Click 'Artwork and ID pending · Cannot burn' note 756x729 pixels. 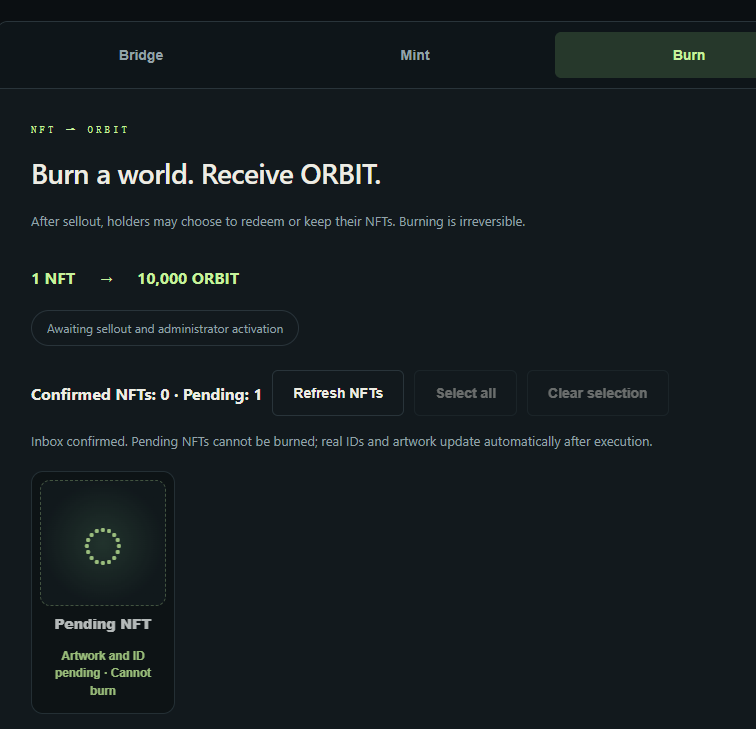click(103, 673)
